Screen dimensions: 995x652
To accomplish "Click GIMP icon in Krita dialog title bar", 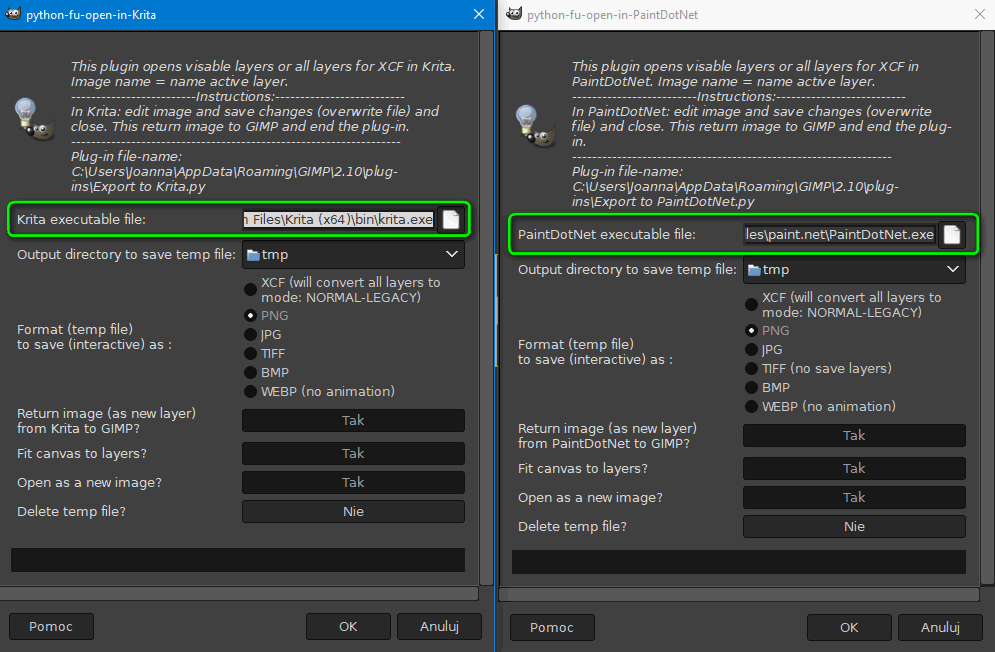I will point(13,14).
